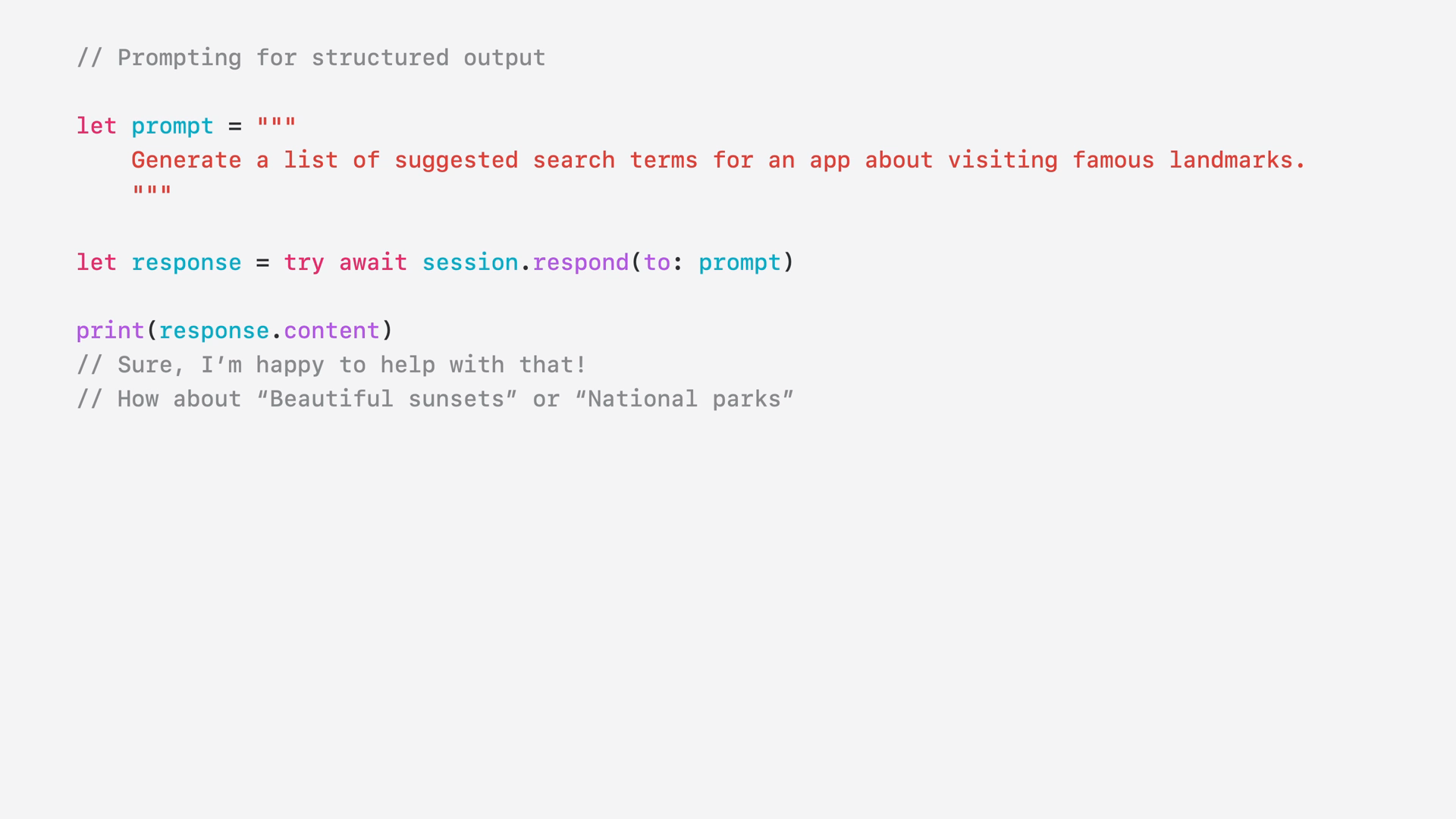1456x819 pixels.
Task: Click the closing triple-quote below the prompt string
Action: tap(152, 190)
